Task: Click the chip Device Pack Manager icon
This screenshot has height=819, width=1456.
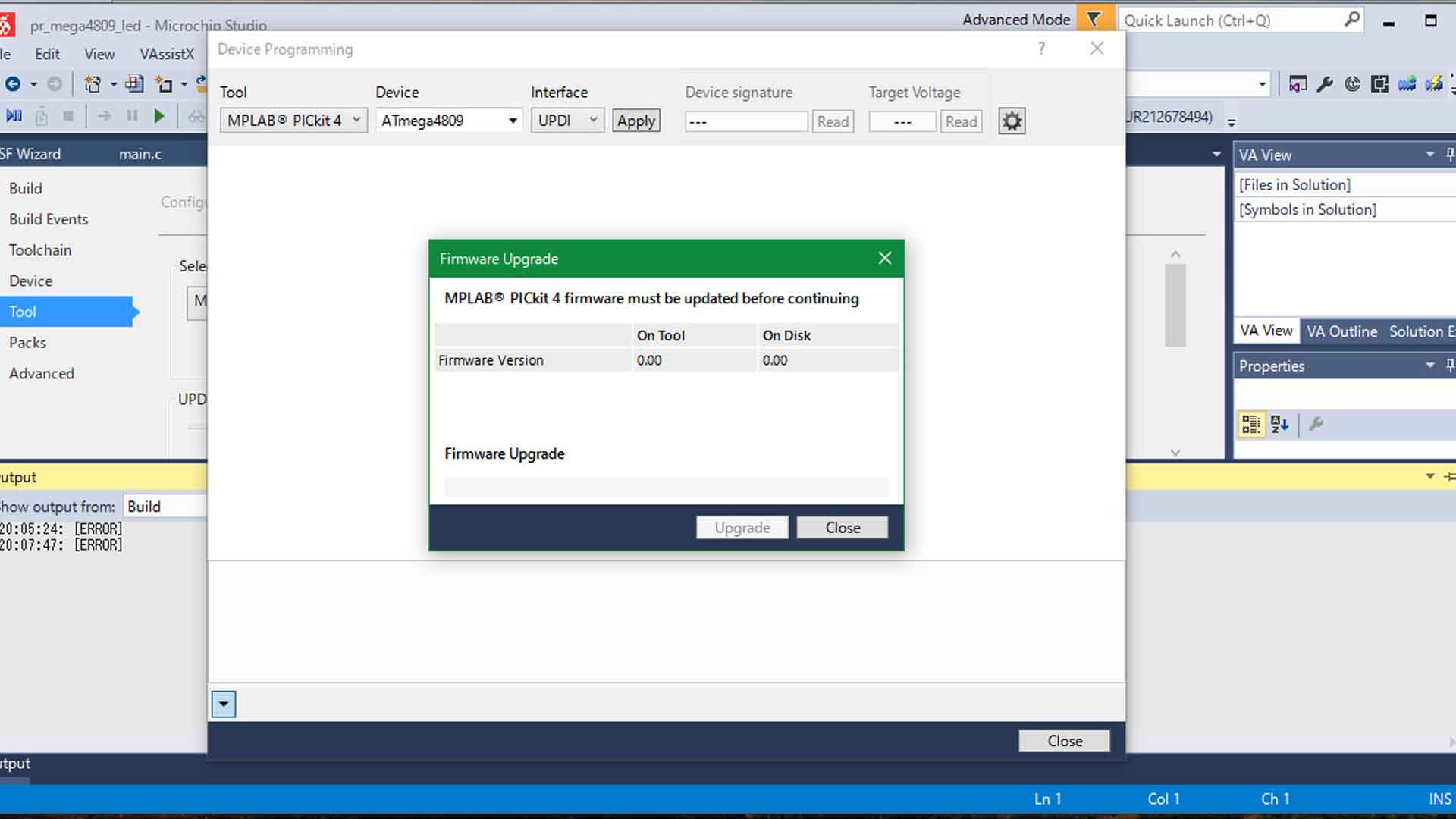Action: point(1379,84)
